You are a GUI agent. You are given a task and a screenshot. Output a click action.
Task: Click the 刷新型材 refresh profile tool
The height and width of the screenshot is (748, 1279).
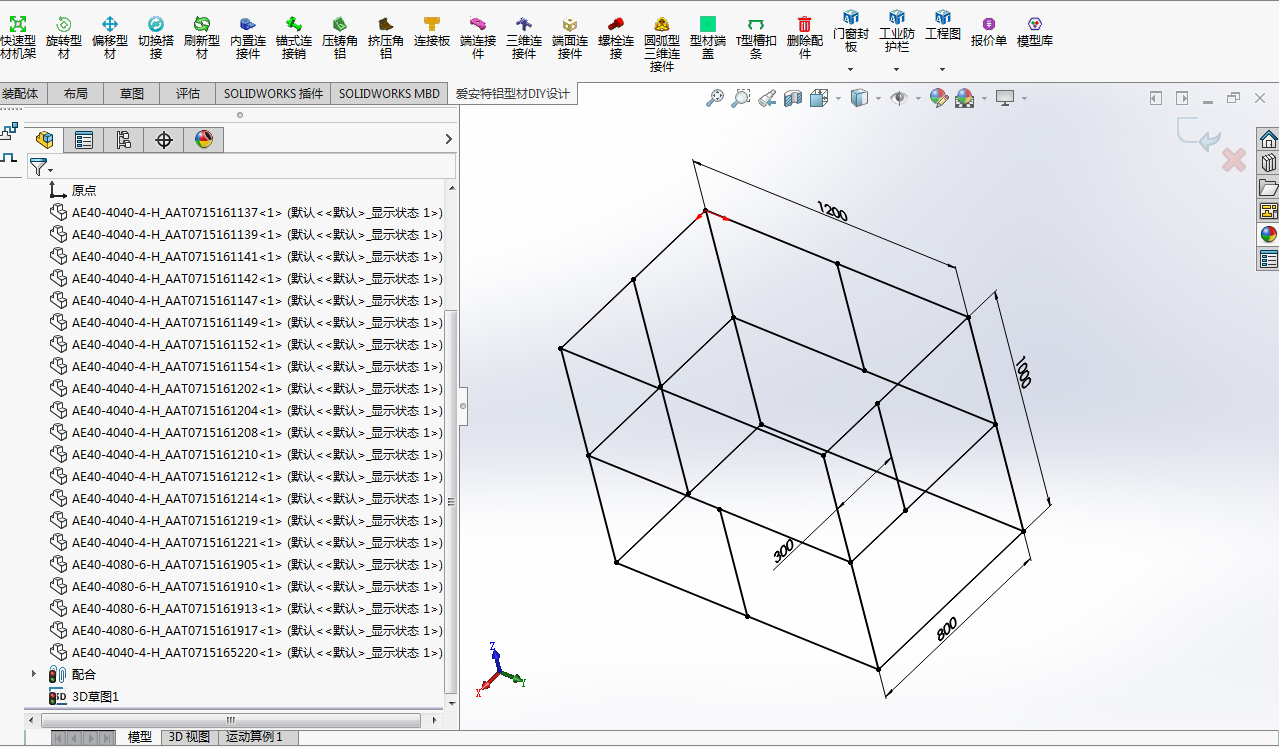click(x=202, y=37)
